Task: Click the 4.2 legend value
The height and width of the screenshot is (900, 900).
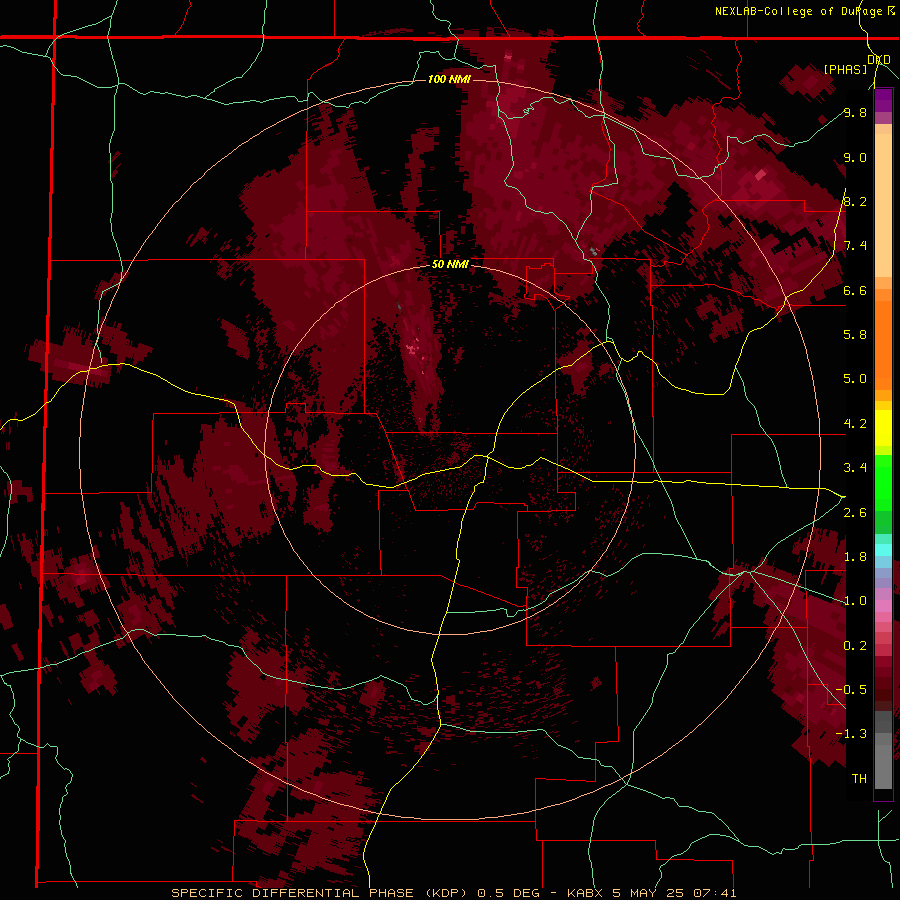Action: 855,424
